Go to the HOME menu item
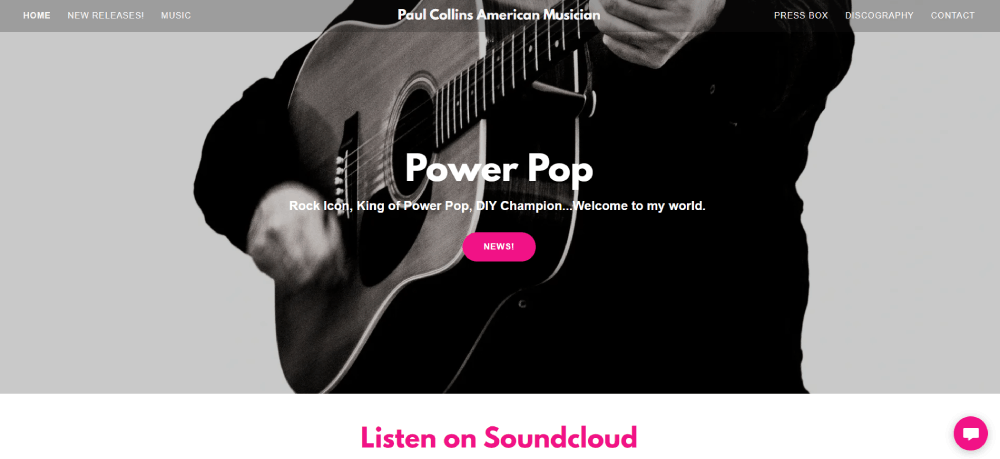Screen dimensions: 1000x459 pyautogui.click(x=37, y=15)
